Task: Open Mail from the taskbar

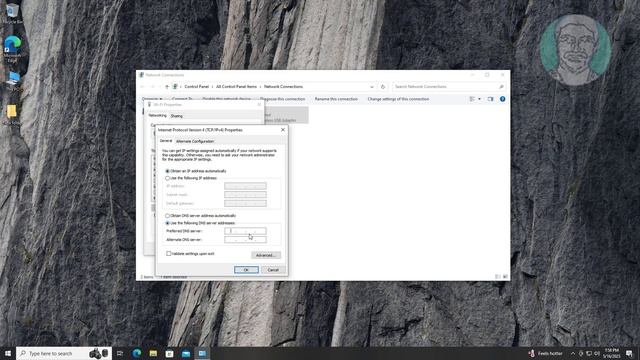Action: (186, 353)
